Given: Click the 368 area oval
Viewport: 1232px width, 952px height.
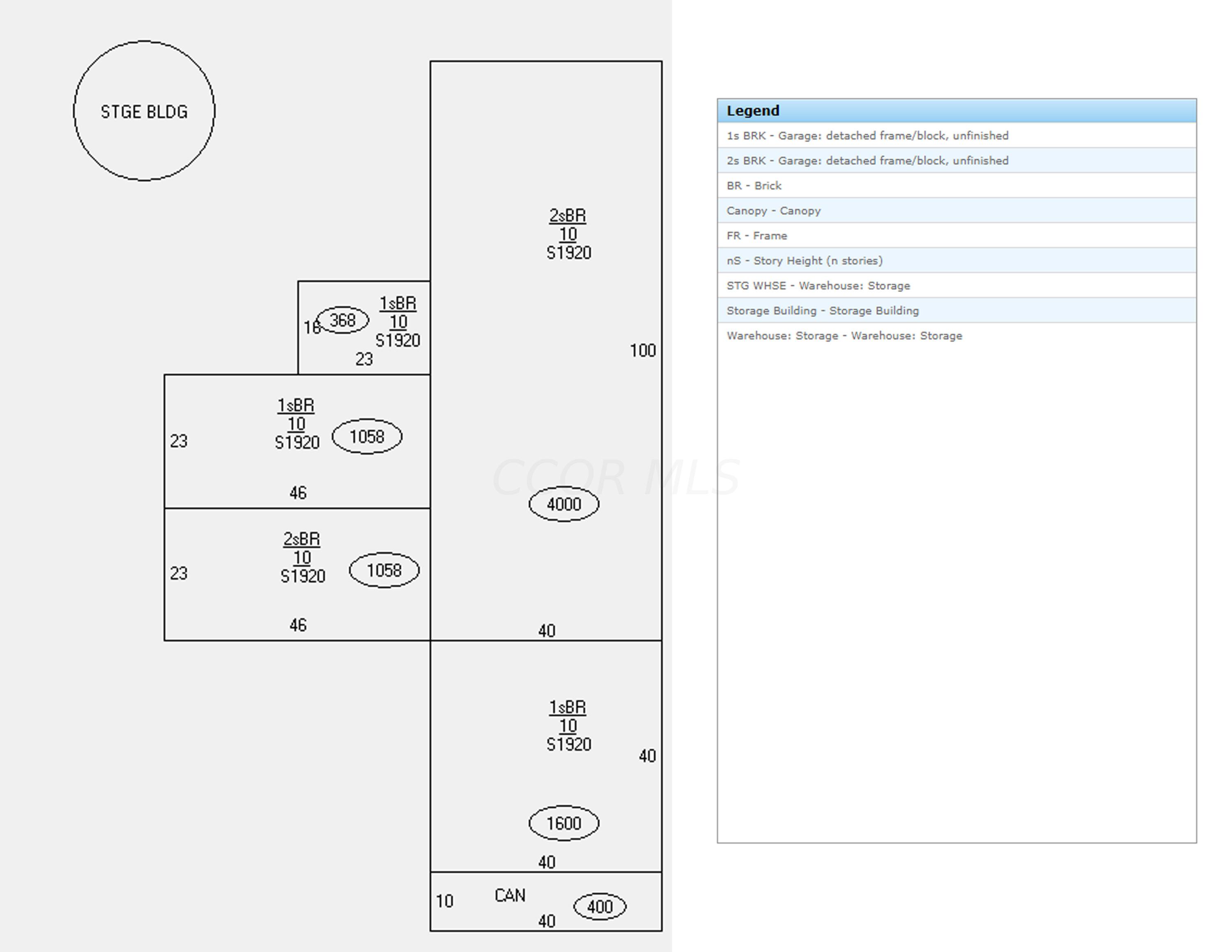Looking at the screenshot, I should (342, 320).
